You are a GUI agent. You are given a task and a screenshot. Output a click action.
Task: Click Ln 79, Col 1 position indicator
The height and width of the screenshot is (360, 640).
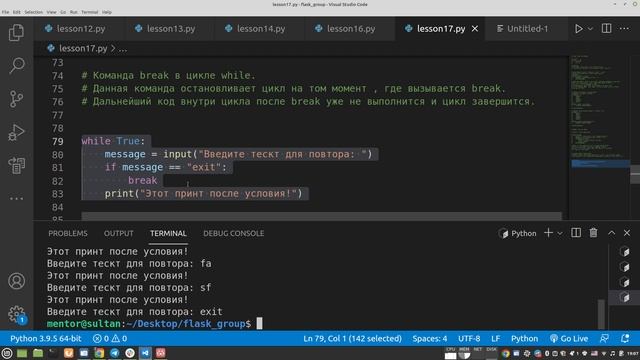point(352,338)
